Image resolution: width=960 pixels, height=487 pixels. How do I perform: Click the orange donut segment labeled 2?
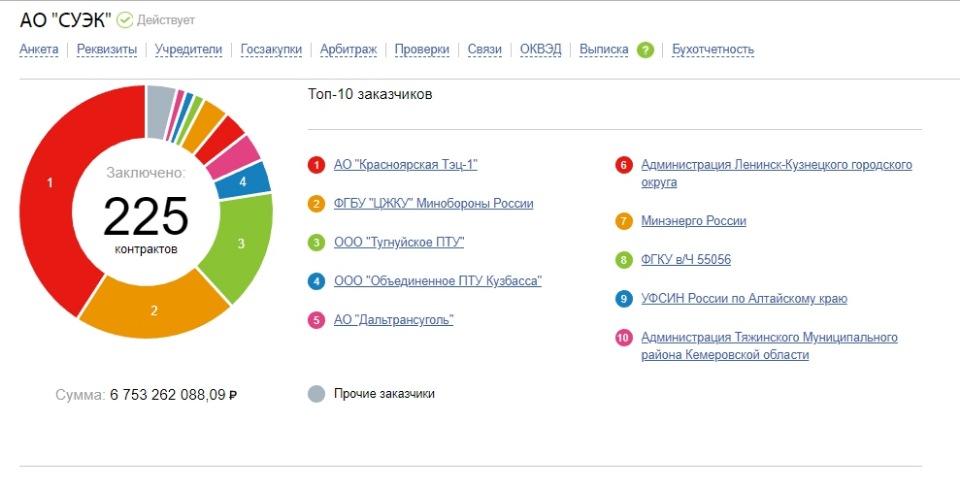[x=154, y=310]
